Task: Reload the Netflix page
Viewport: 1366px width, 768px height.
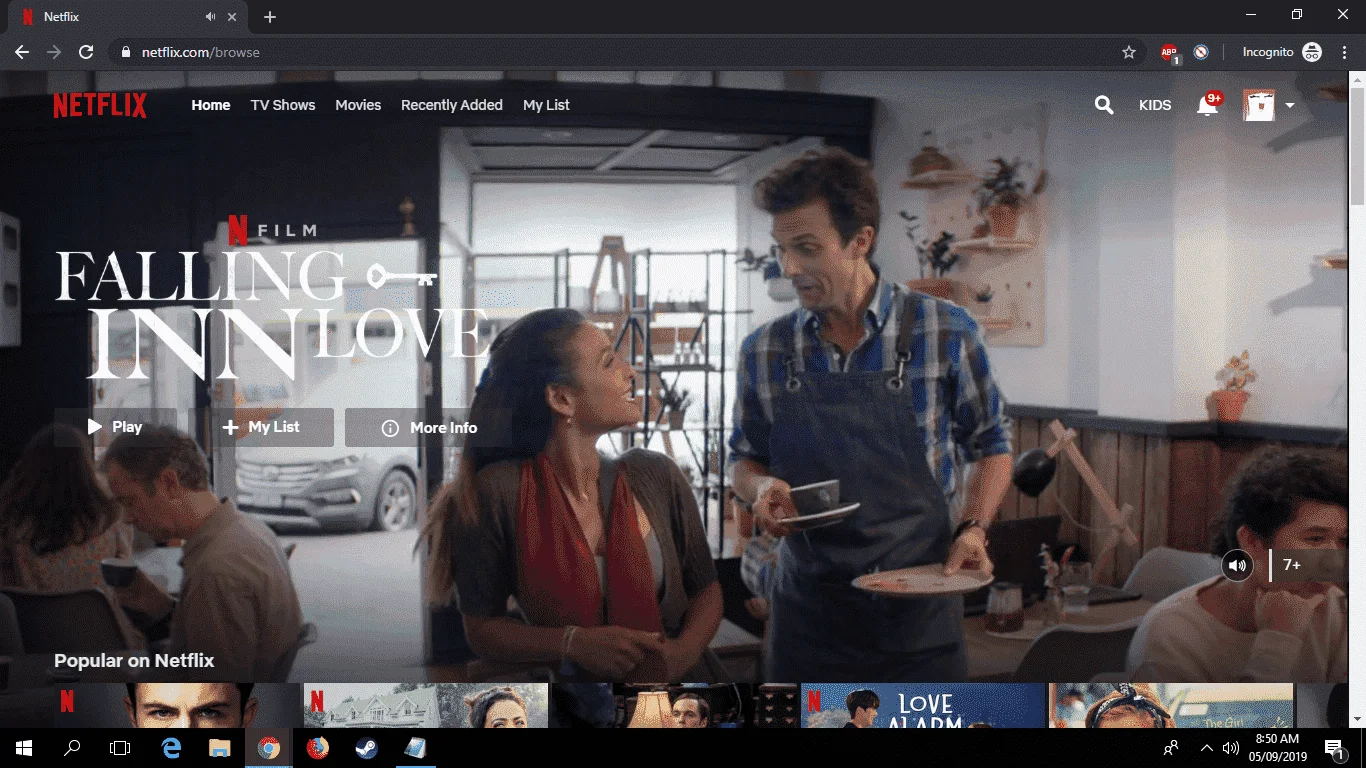Action: tap(86, 52)
